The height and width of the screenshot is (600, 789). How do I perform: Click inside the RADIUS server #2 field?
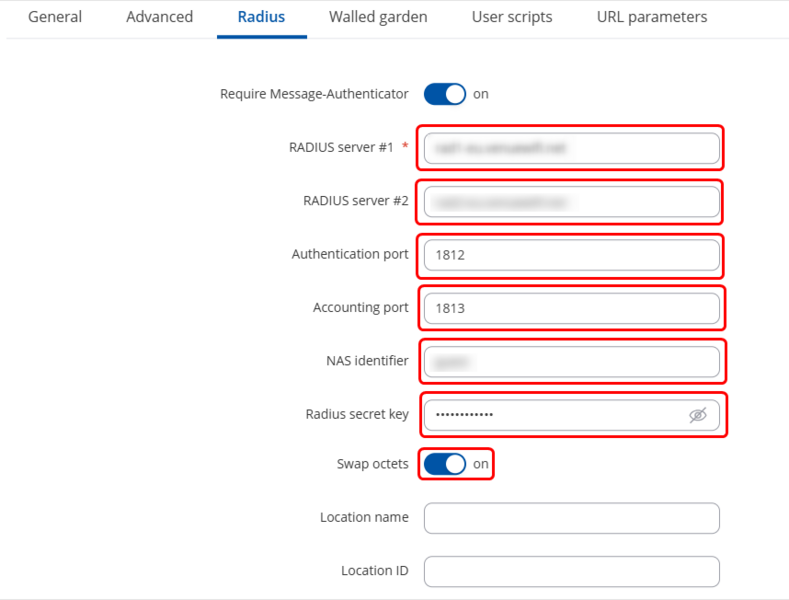pyautogui.click(x=571, y=201)
